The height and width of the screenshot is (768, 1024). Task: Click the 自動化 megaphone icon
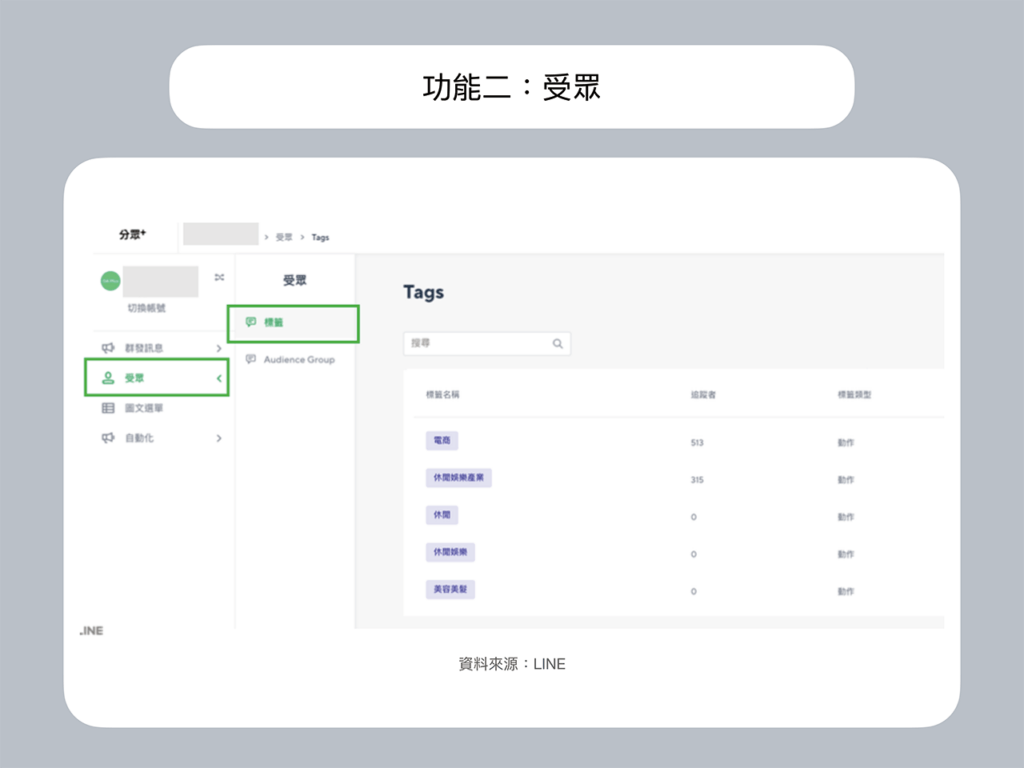click(x=108, y=438)
